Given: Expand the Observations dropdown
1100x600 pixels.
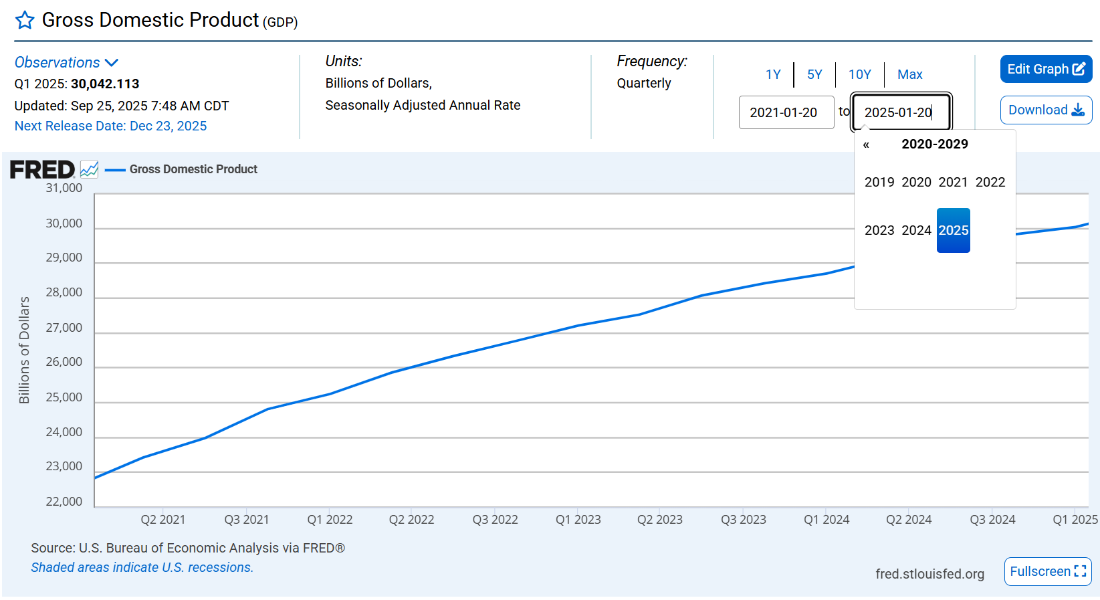Looking at the screenshot, I should pos(66,62).
